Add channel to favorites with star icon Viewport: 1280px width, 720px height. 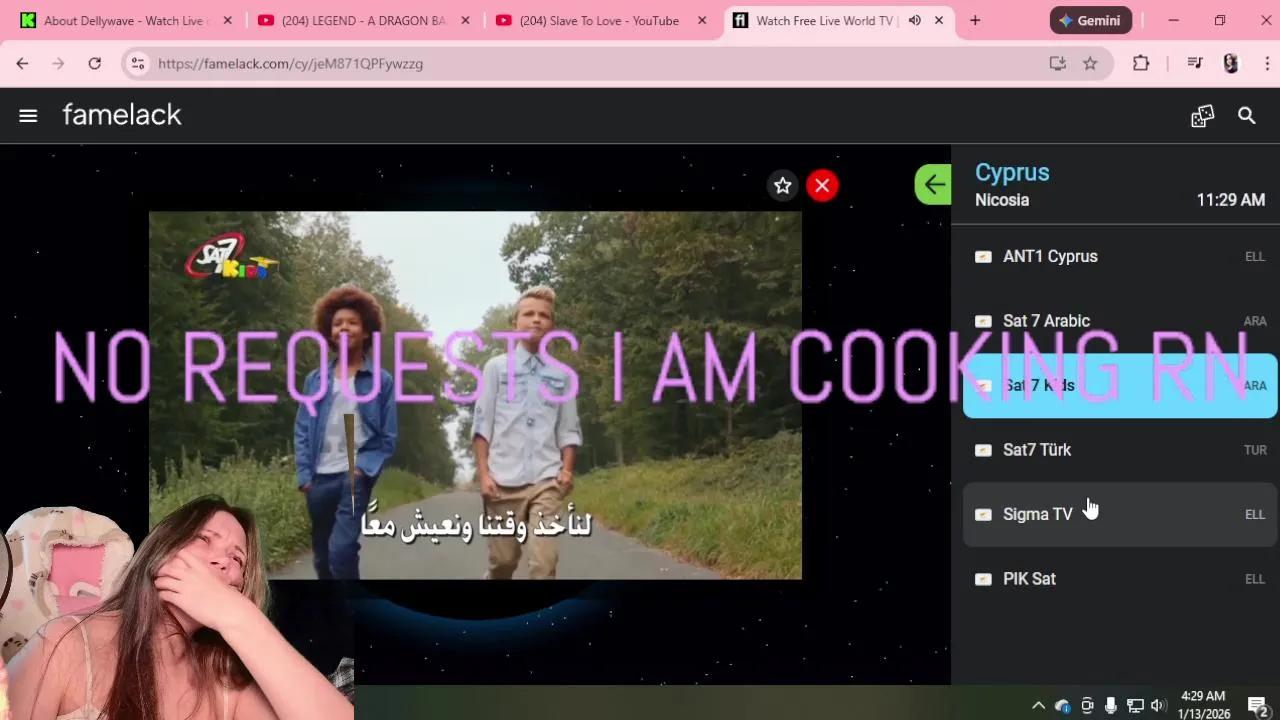[x=783, y=185]
